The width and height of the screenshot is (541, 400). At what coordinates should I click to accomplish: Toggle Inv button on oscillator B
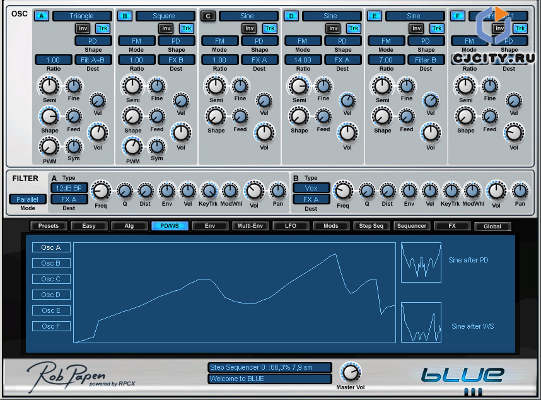click(166, 28)
